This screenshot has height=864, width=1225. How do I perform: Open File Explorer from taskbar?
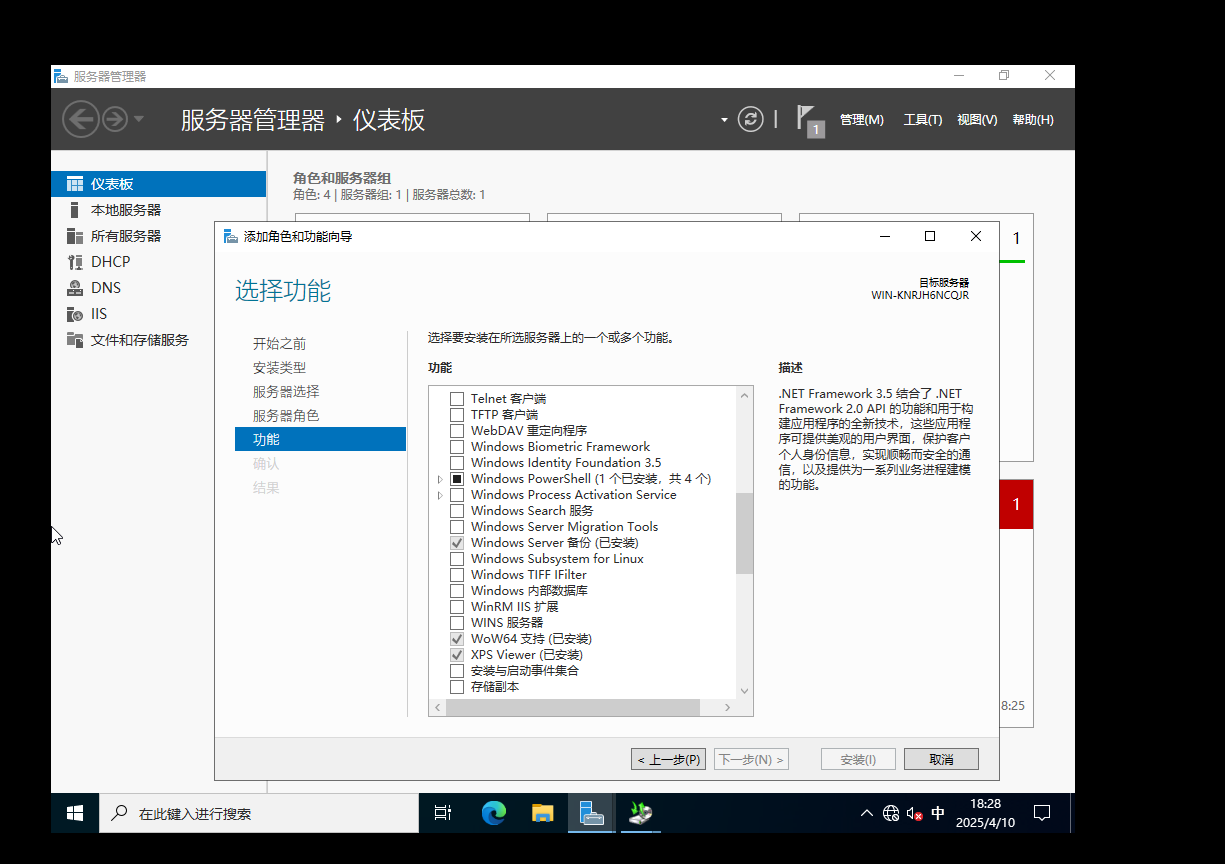[542, 814]
